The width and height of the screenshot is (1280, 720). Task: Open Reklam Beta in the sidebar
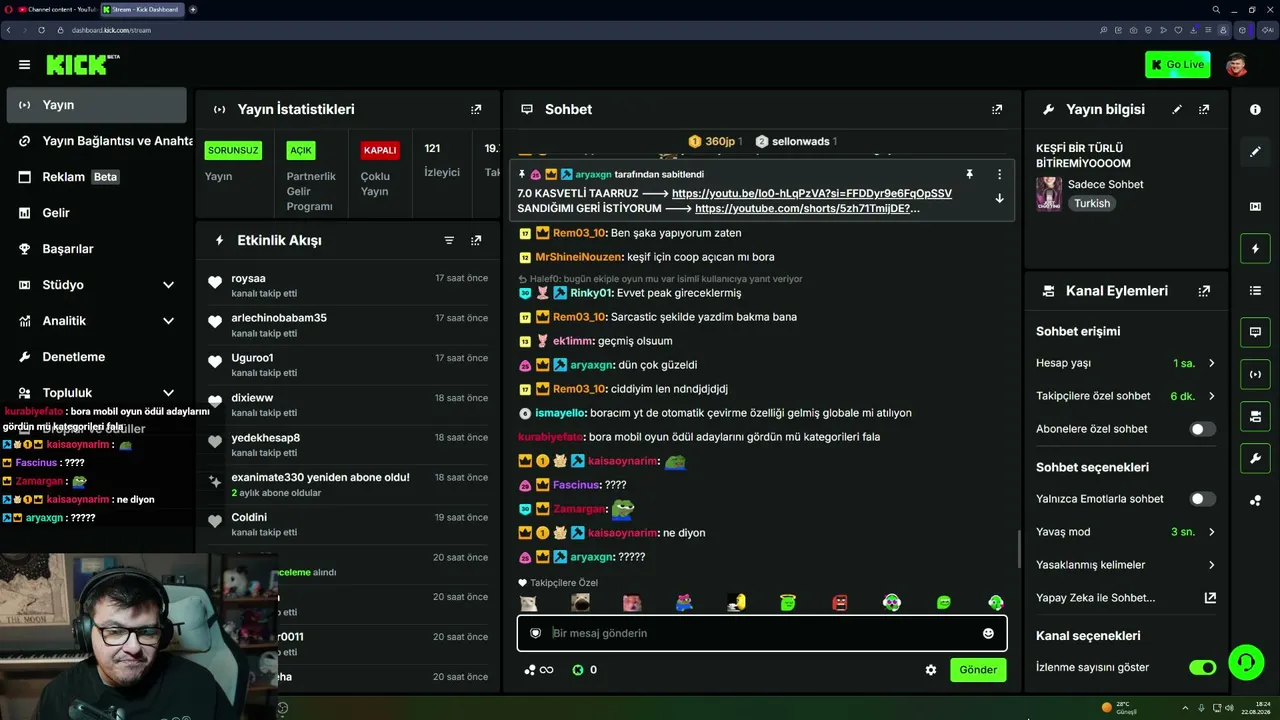click(97, 177)
